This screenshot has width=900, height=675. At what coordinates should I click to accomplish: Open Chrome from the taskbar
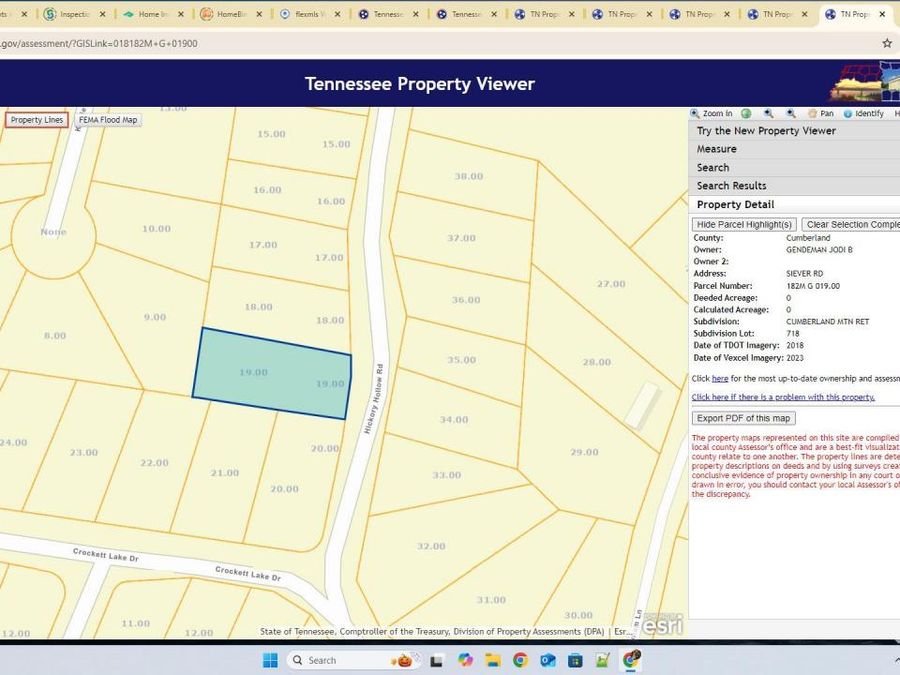tap(519, 660)
